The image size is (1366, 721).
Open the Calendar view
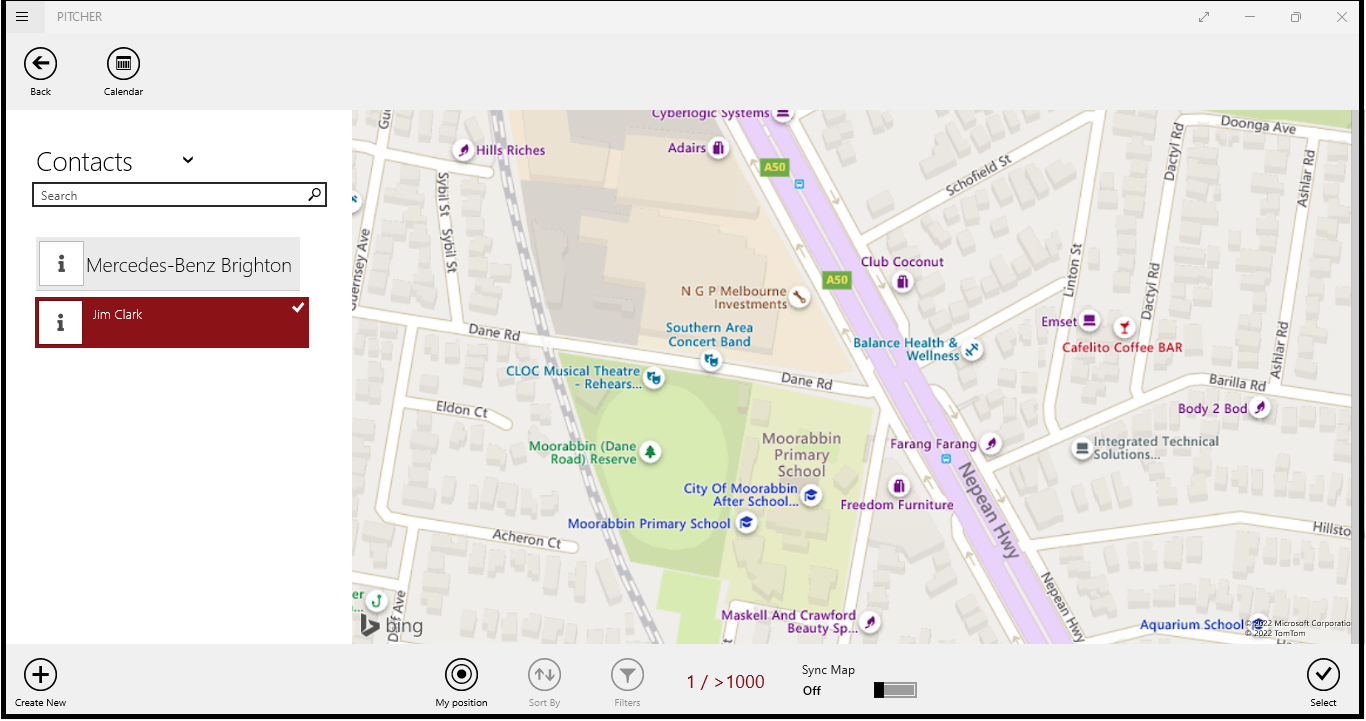(123, 65)
